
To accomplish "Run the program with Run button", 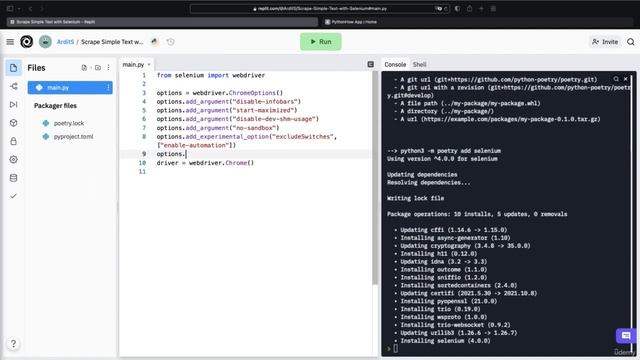I will point(321,42).
